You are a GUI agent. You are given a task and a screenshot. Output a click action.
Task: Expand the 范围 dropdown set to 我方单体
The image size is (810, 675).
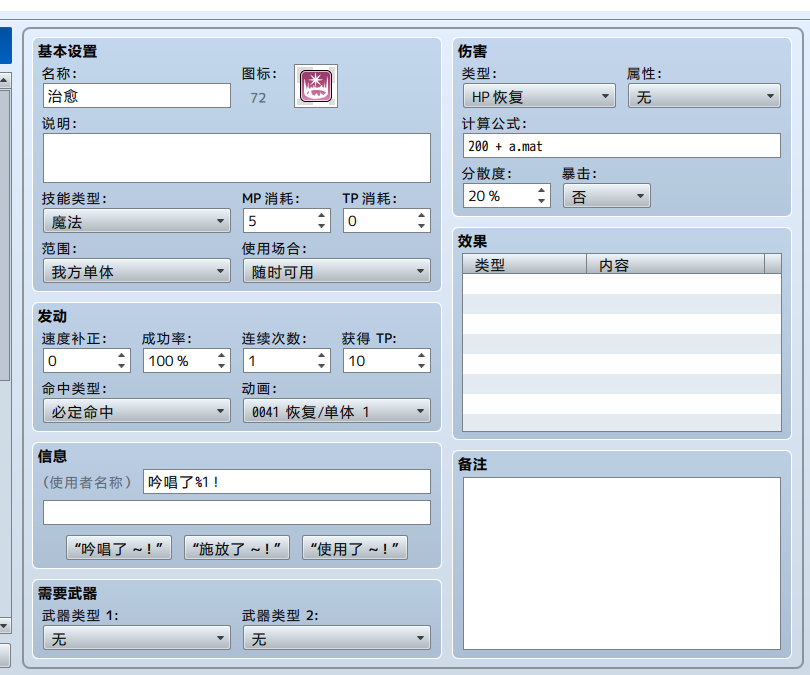point(137,271)
